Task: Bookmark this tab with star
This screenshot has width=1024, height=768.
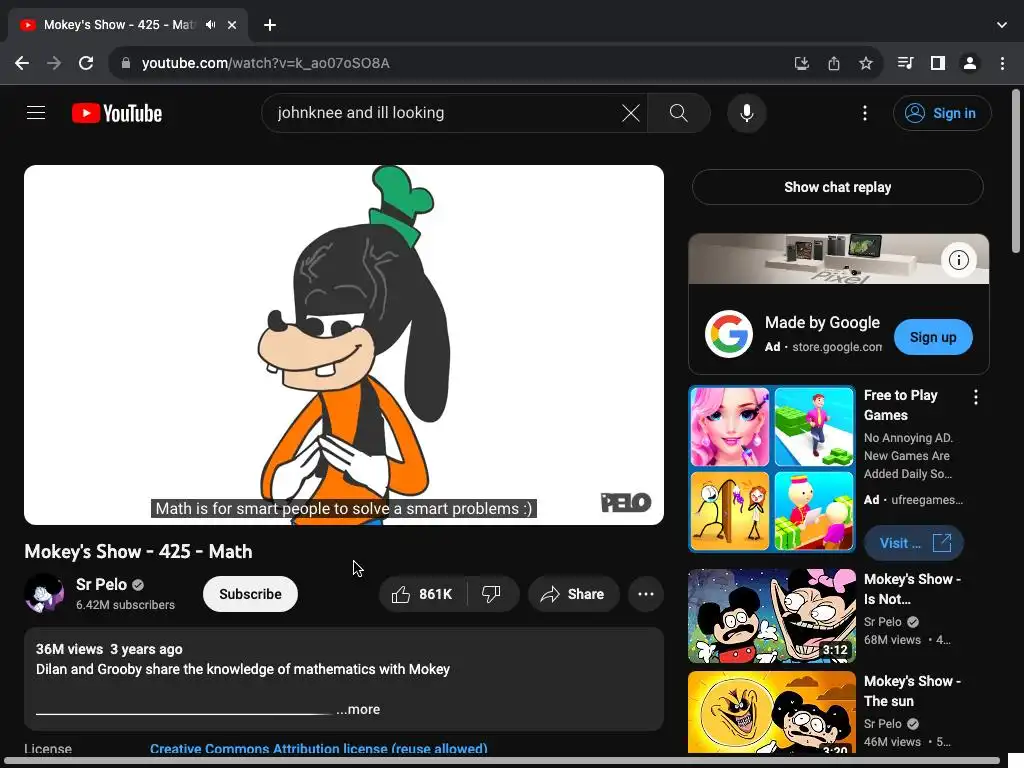Action: [x=865, y=63]
